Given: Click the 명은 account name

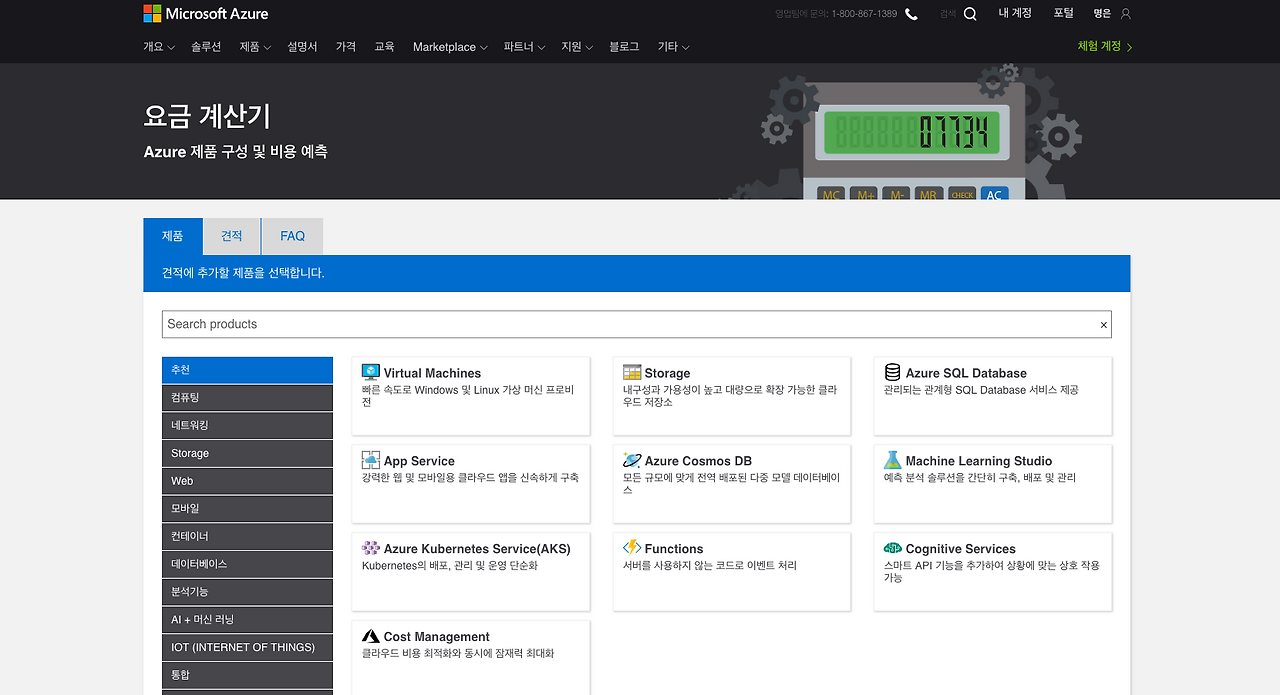Looking at the screenshot, I should (1102, 14).
